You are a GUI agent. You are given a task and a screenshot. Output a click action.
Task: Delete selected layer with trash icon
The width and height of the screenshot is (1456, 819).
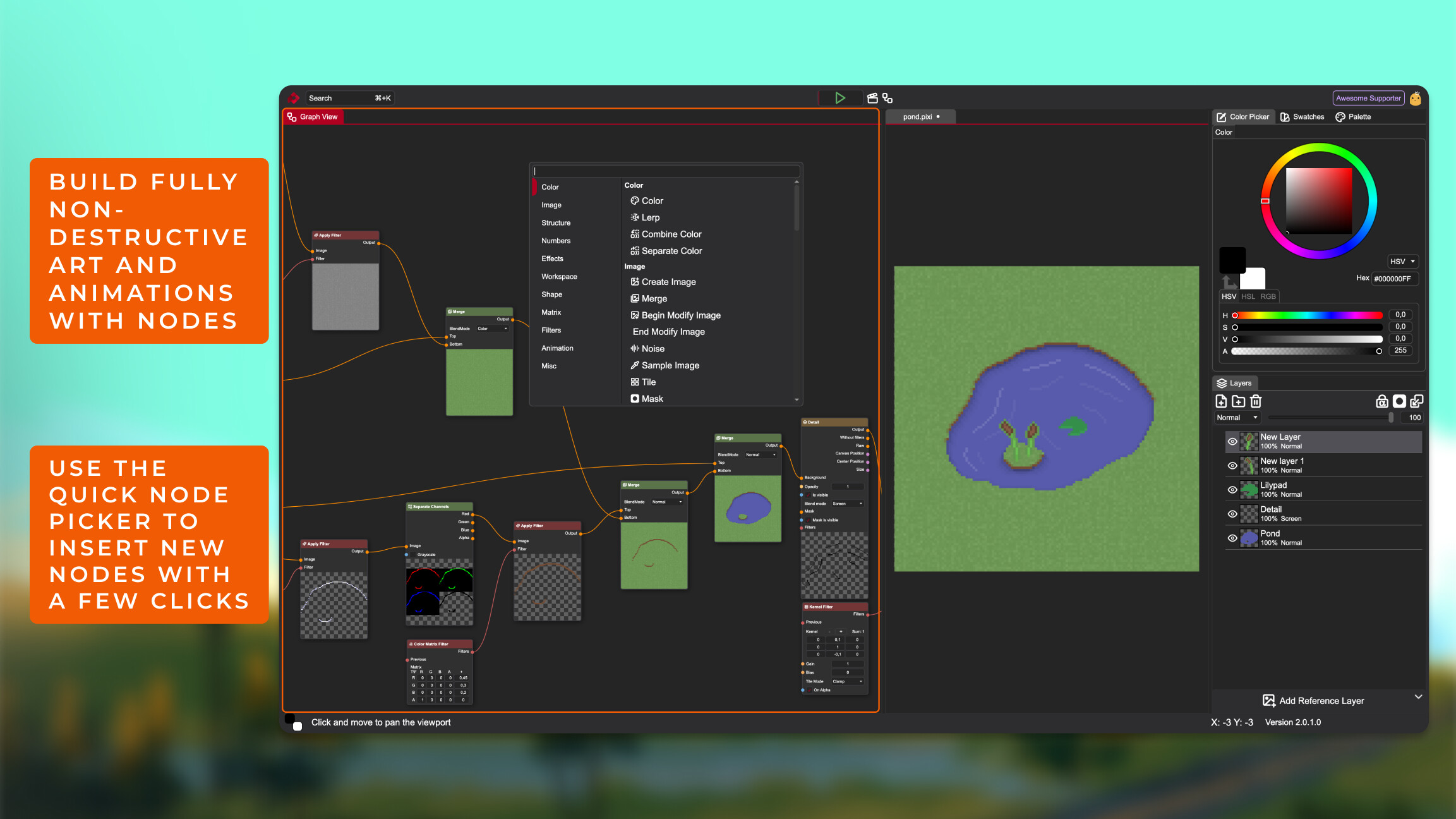[1256, 401]
